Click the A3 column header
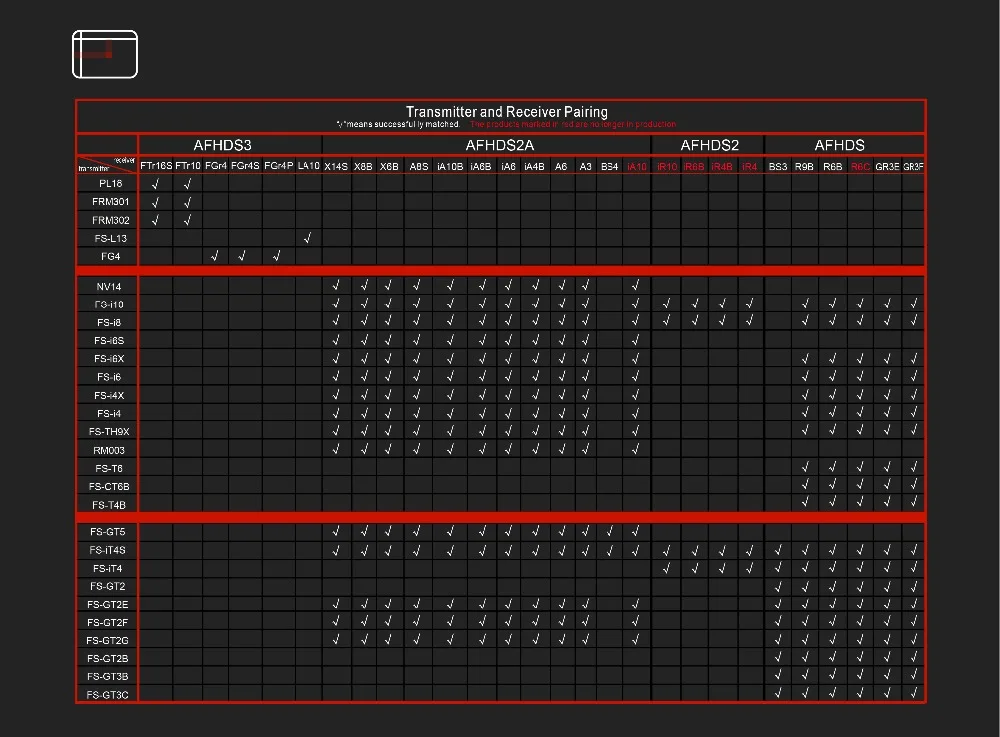The width and height of the screenshot is (1000, 737). pos(585,166)
